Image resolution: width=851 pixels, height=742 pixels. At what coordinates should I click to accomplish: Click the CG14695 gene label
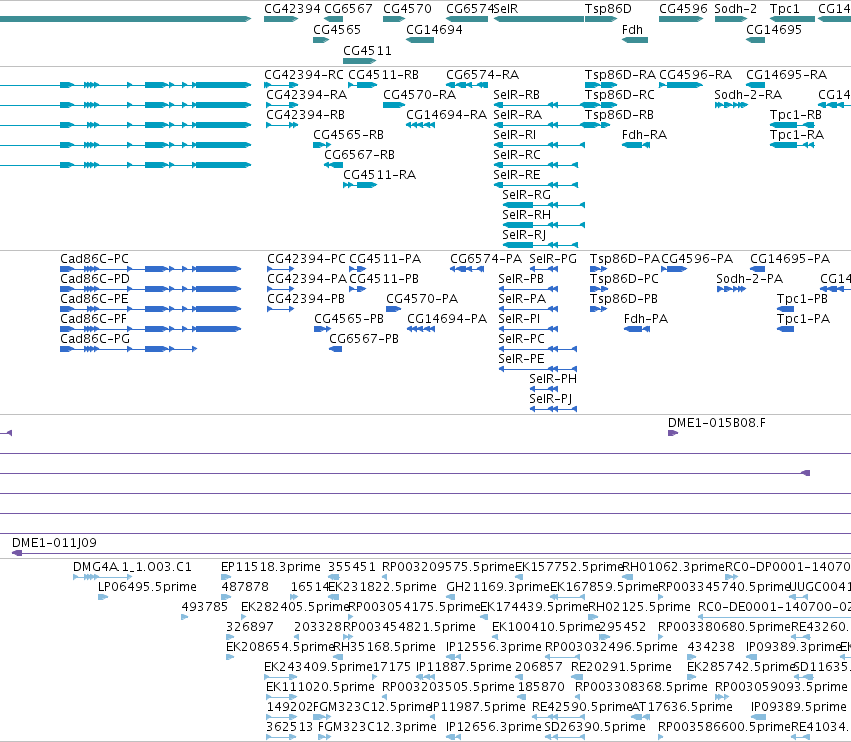pyautogui.click(x=773, y=29)
